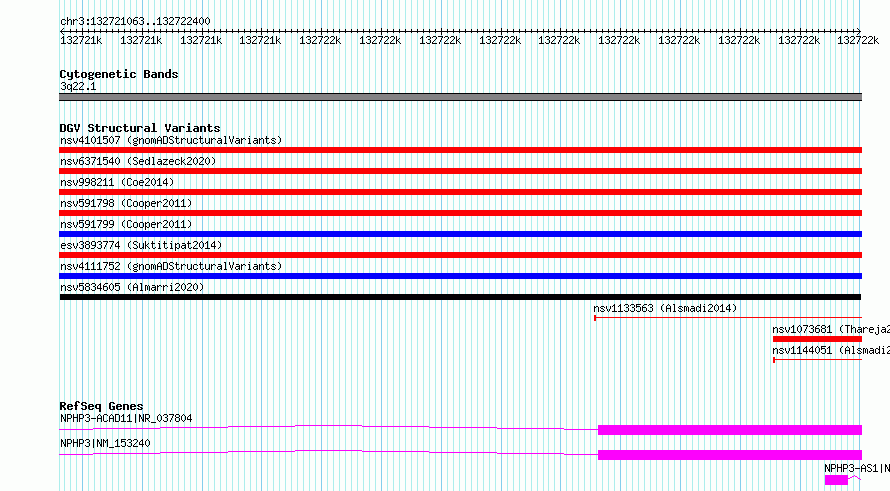
Task: Click right arrow end of coordinate ruler
Action: pos(859,31)
